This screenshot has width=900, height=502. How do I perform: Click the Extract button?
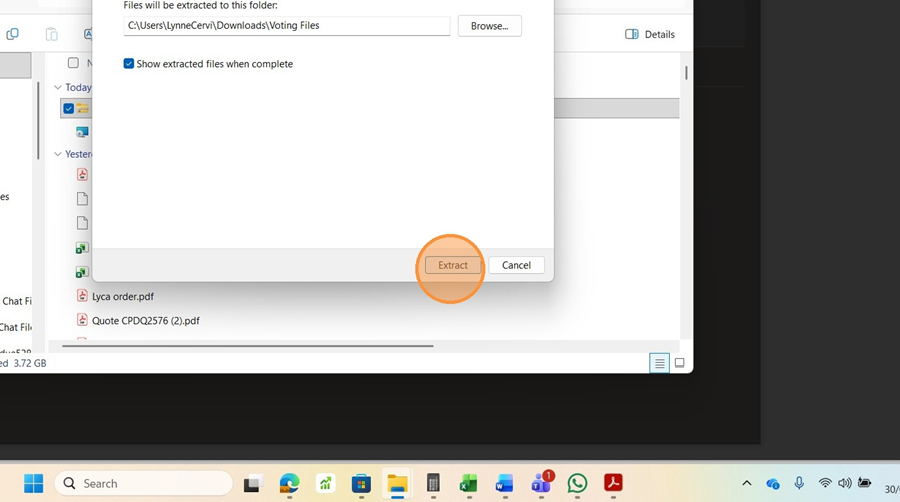coord(453,265)
